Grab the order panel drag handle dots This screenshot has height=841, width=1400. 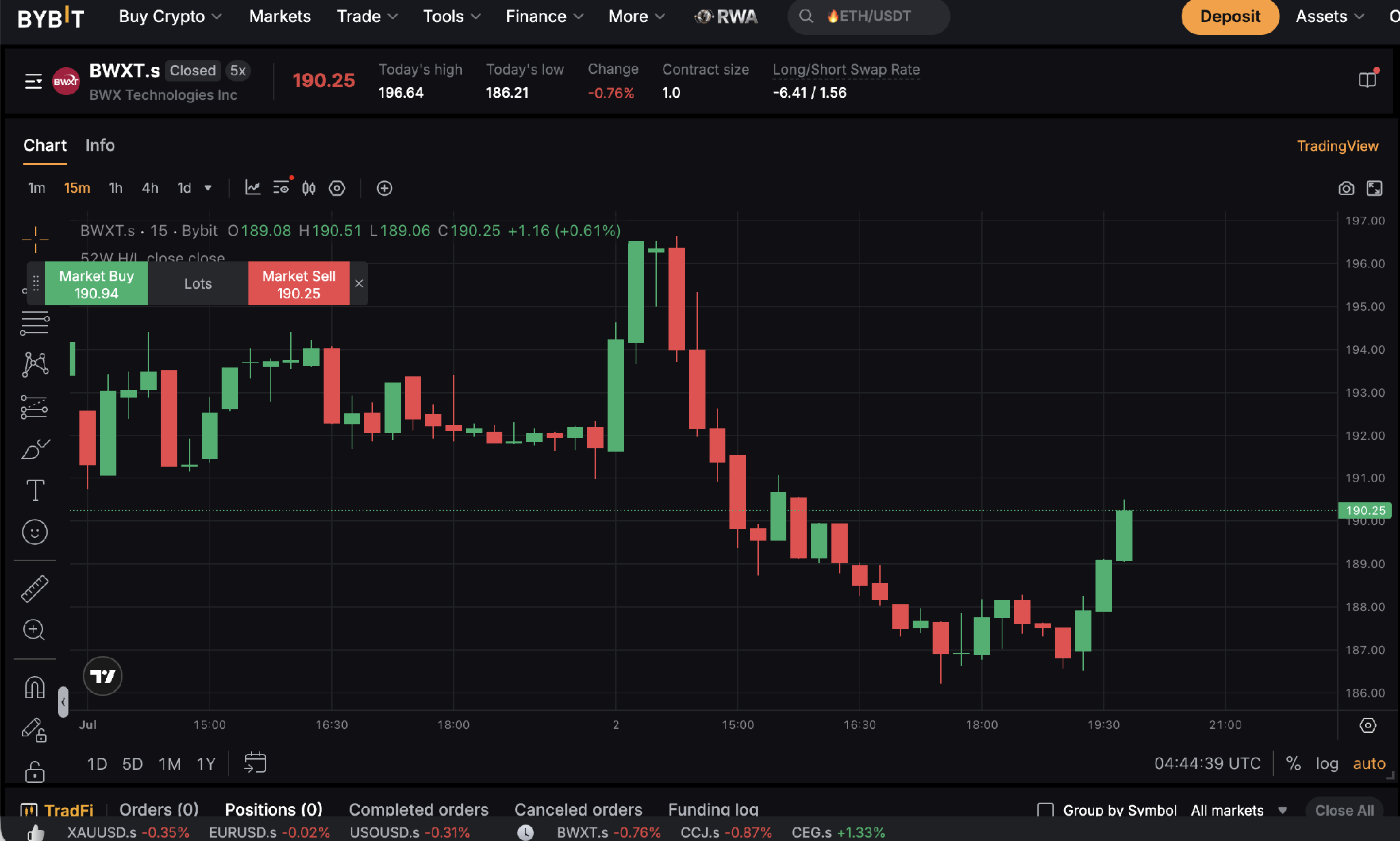coord(36,283)
